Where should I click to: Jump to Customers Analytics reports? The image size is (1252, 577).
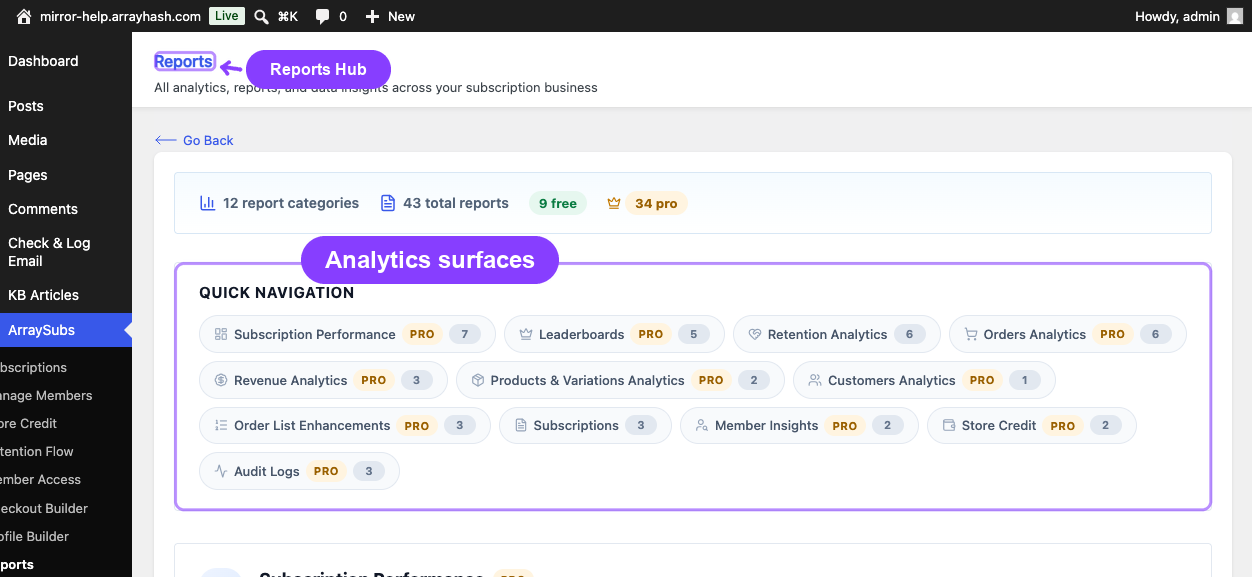(924, 380)
